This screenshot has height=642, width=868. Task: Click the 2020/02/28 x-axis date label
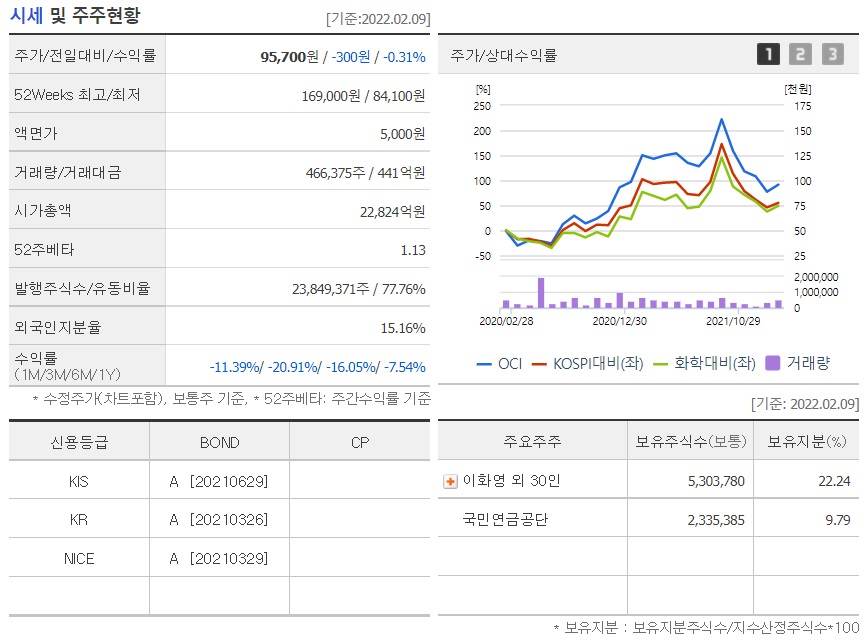pos(506,321)
